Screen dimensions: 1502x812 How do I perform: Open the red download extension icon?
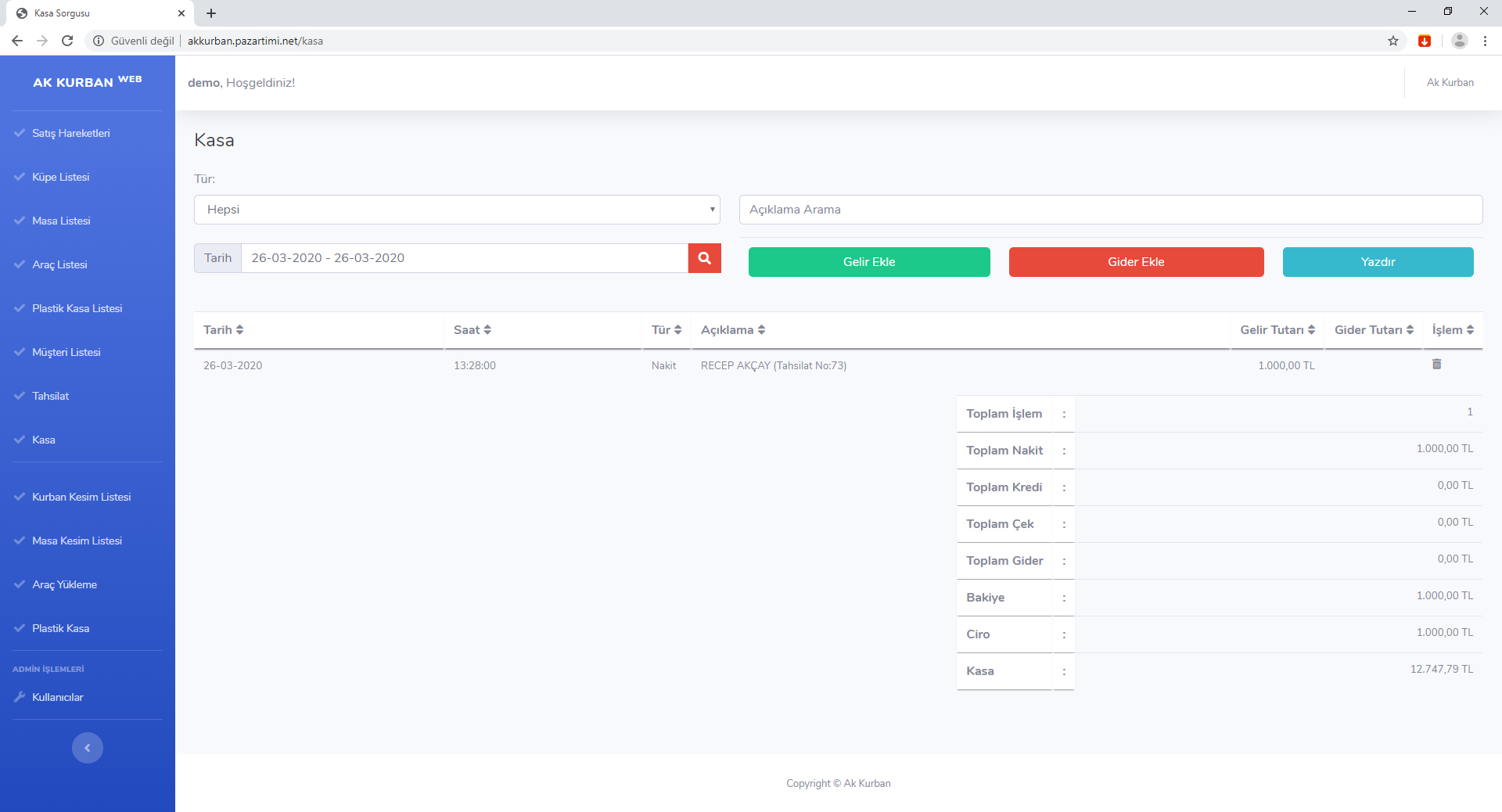click(1425, 41)
